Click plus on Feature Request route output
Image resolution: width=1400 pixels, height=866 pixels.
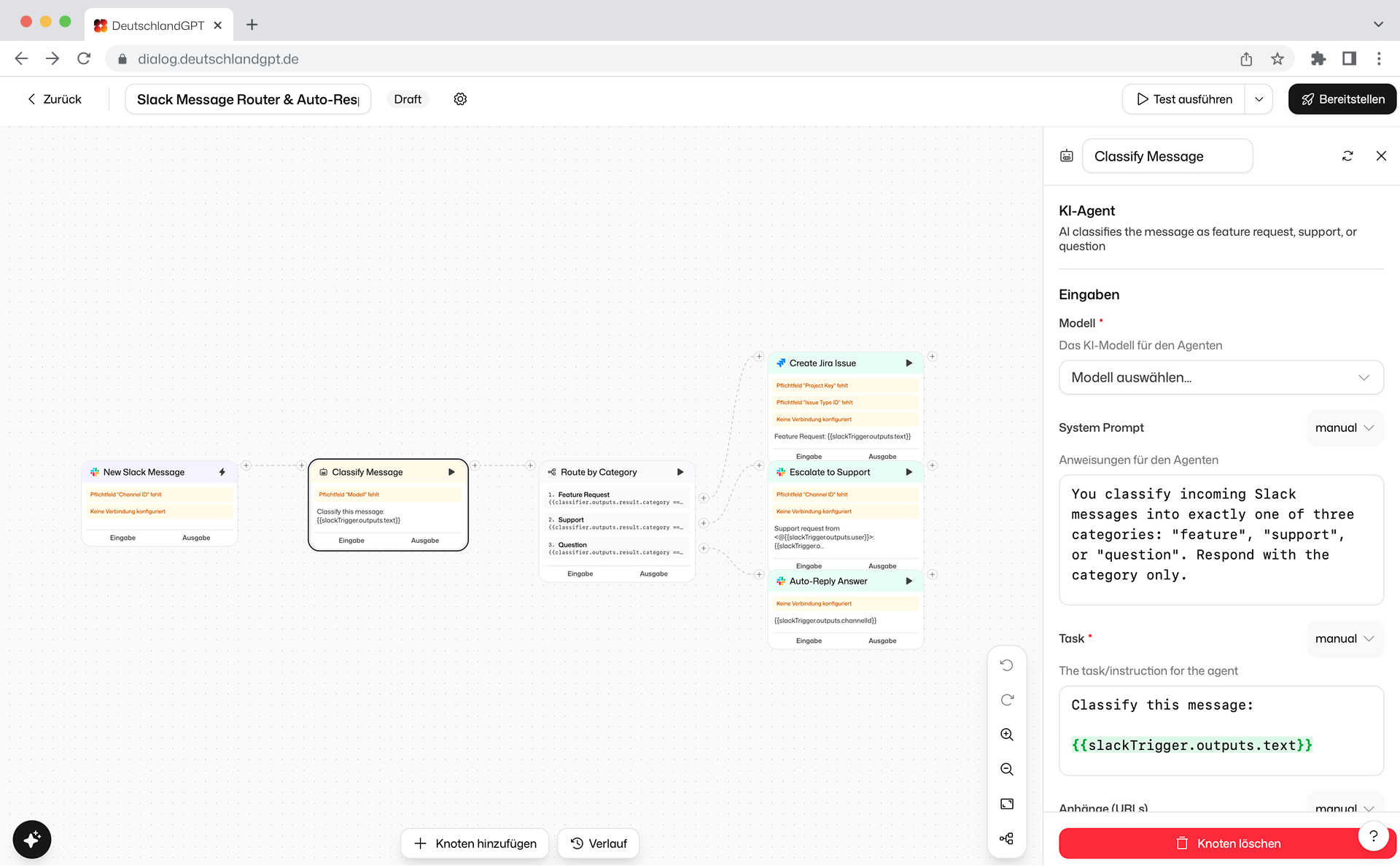click(704, 498)
